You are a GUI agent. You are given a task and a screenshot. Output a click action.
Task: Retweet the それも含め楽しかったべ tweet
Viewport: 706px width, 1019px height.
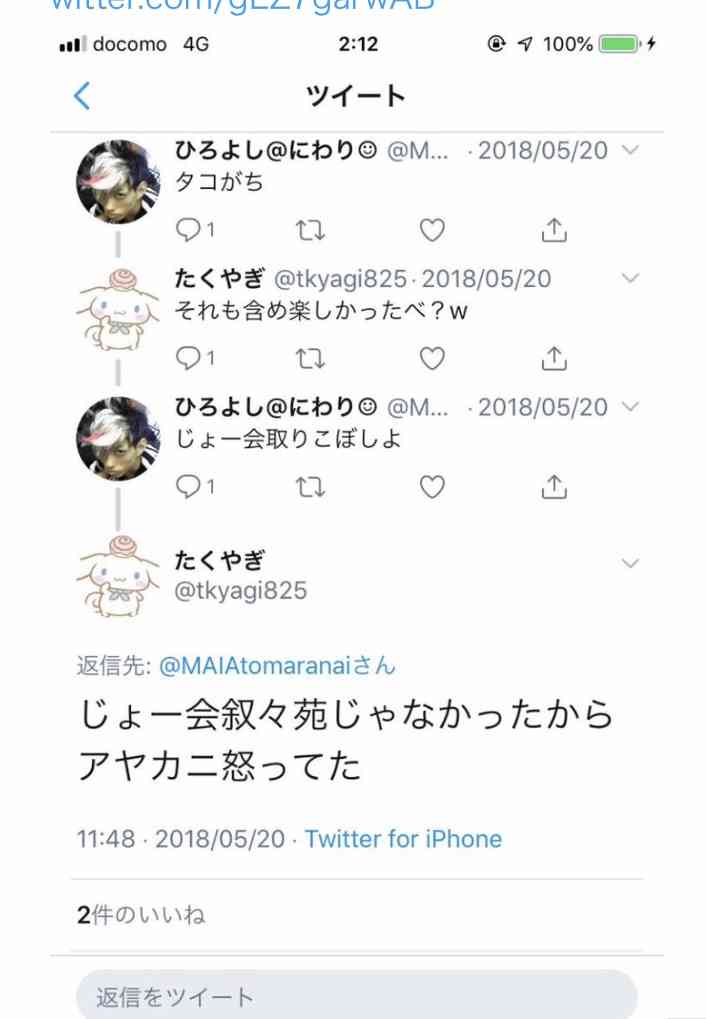point(310,358)
